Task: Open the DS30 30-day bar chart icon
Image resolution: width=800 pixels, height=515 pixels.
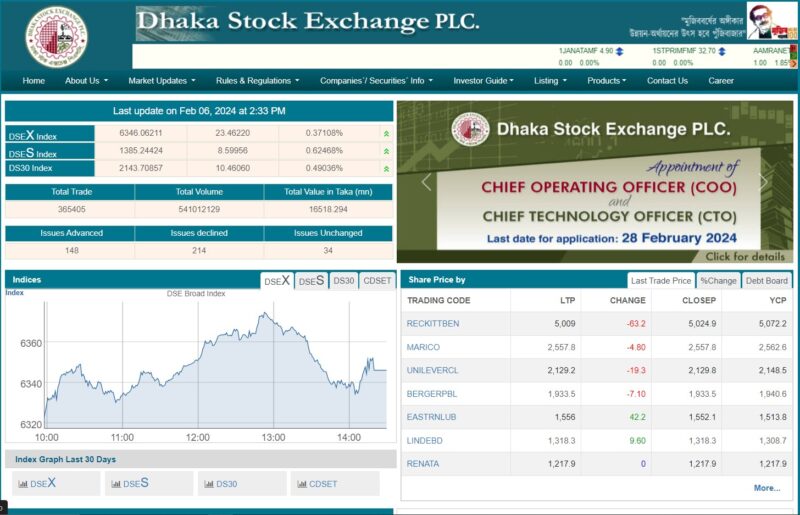Action: (x=209, y=484)
